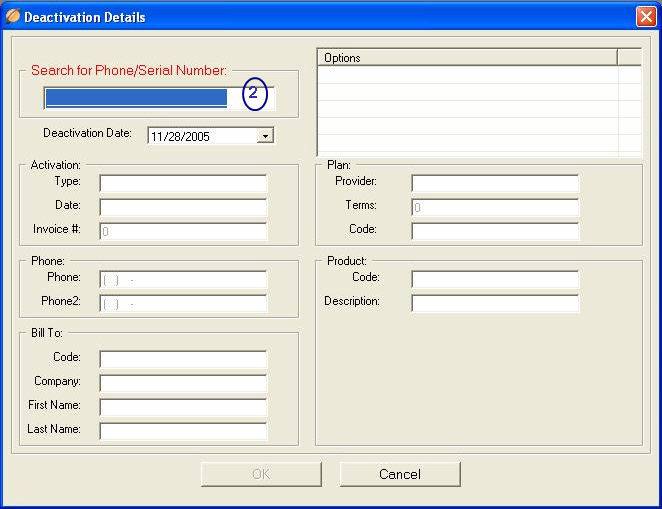Focus the Product Code field
Screen dimensions: 662x509
495,279
